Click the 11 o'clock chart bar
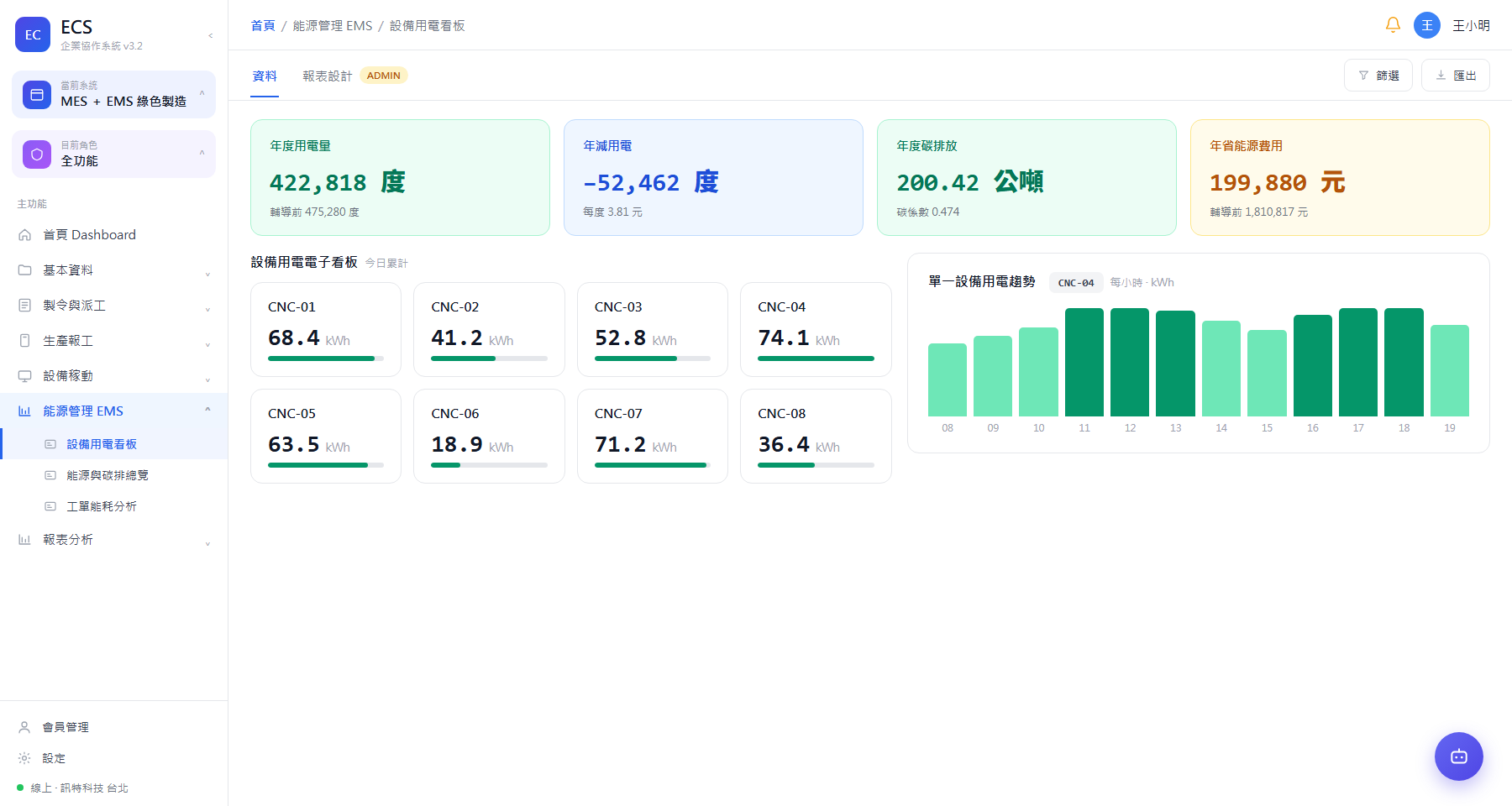This screenshot has height=806, width=1512. [x=1084, y=362]
